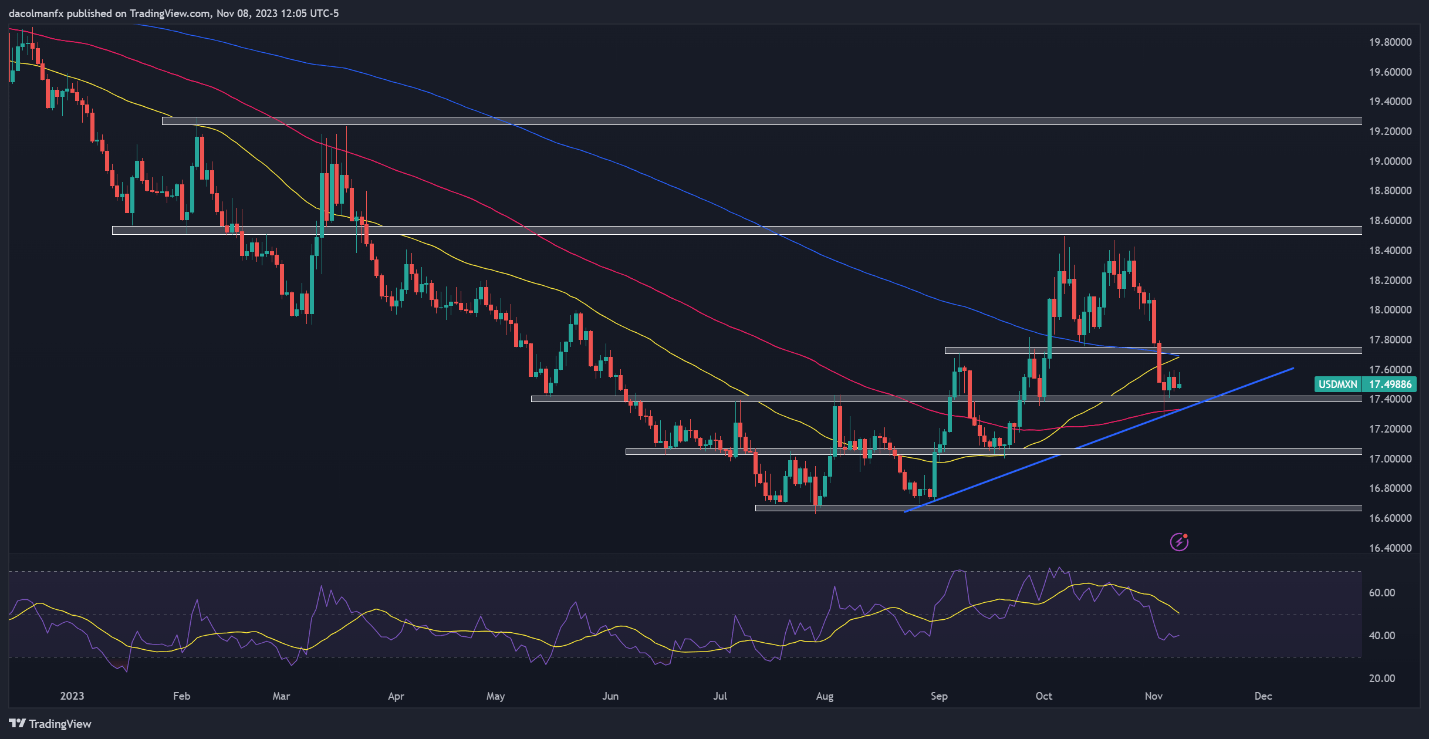
Task: Select the horizontal zone near 19.20000
Action: click(x=761, y=121)
